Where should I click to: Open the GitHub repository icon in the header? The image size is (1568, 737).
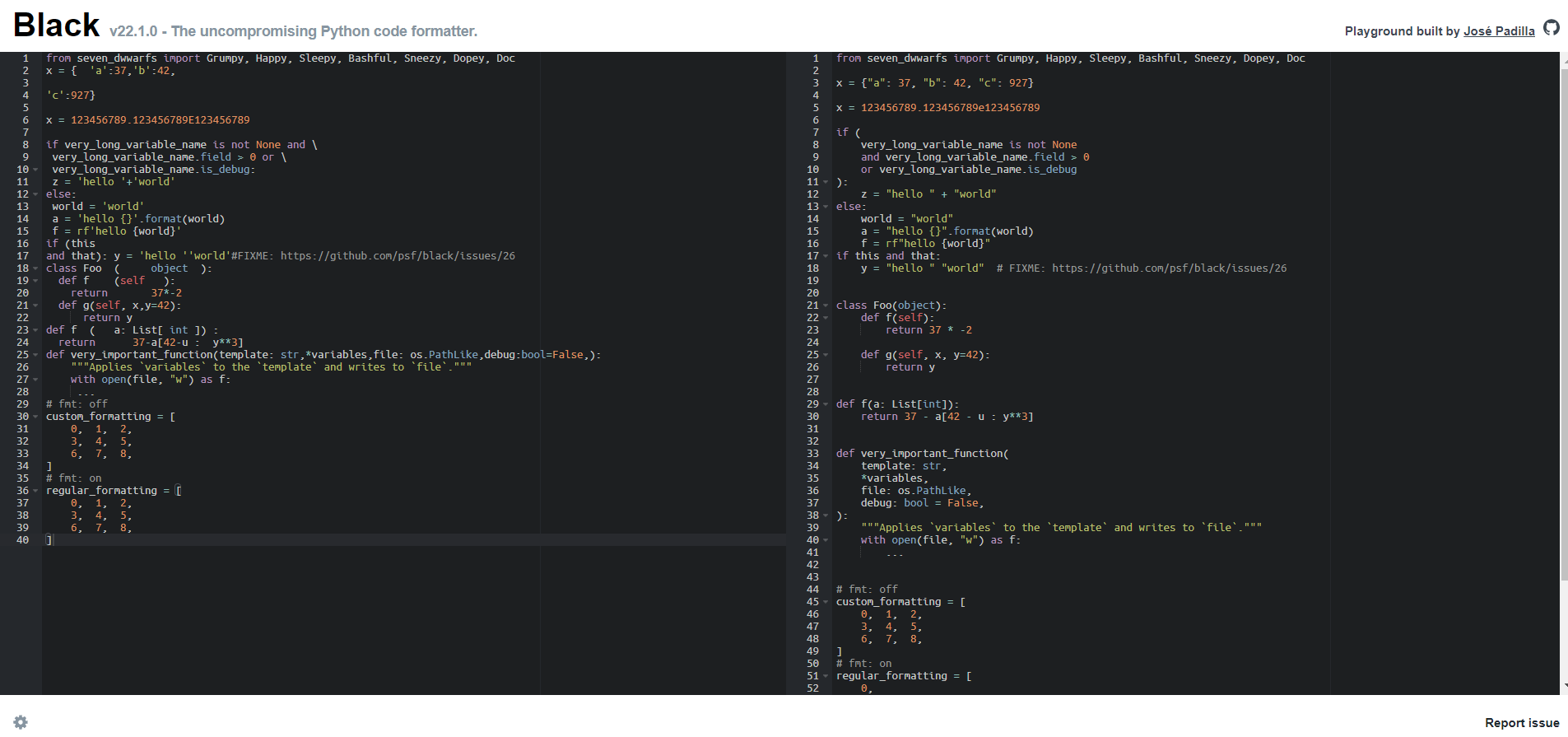[1552, 28]
